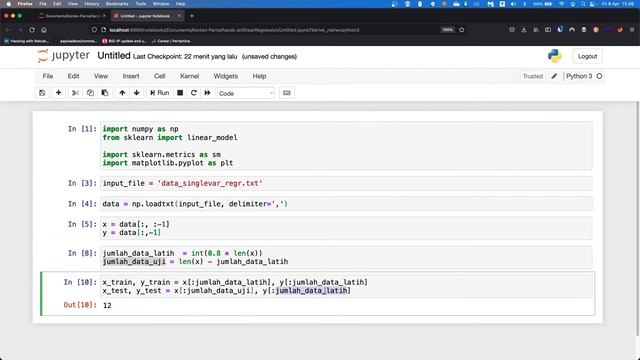Cut selected cells with the scissors icon
This screenshot has height=360, width=640.
(x=75, y=93)
